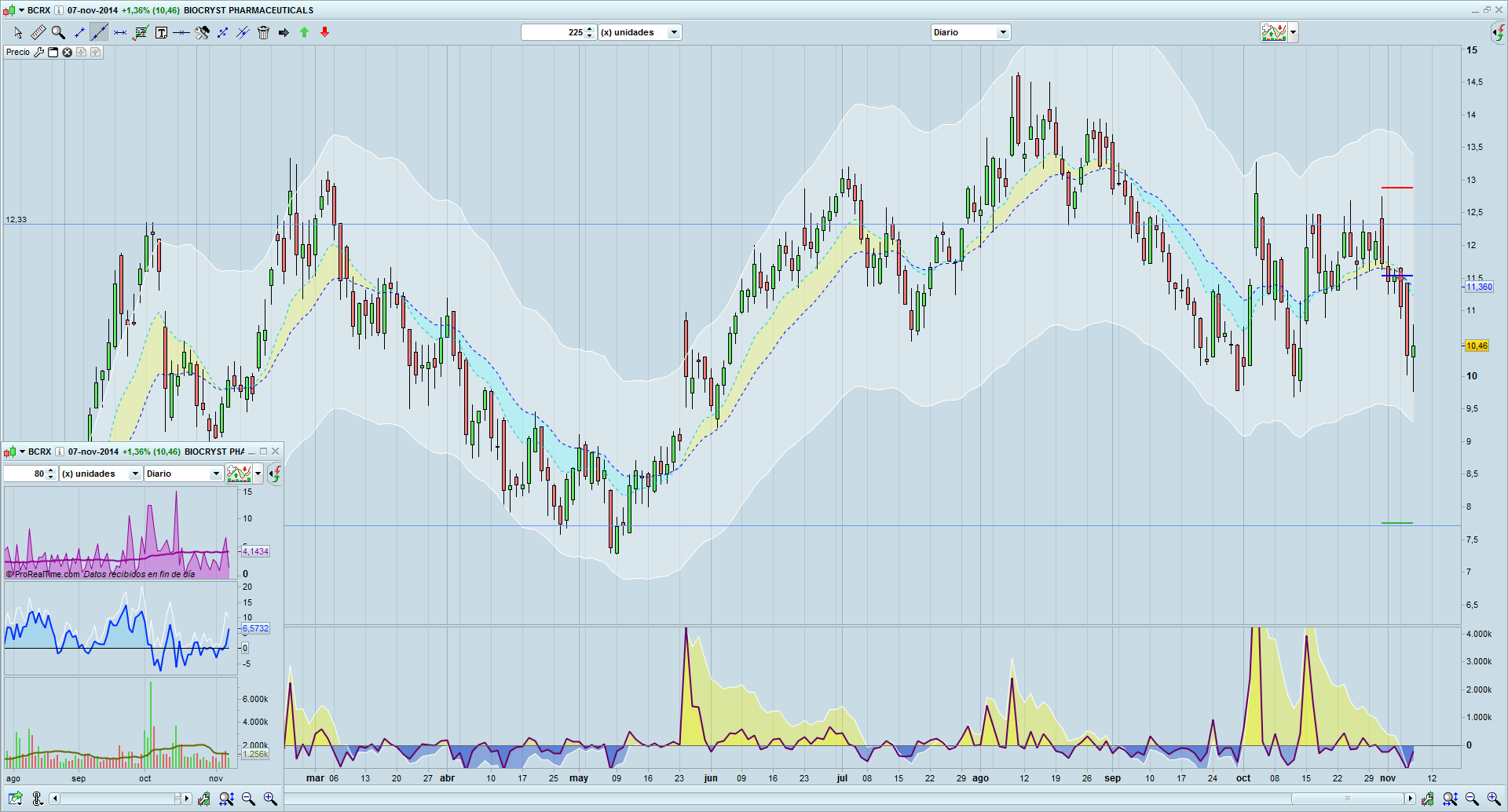Image resolution: width=1508 pixels, height=812 pixels.
Task: Click the BCRX info button
Action: (x=58, y=10)
